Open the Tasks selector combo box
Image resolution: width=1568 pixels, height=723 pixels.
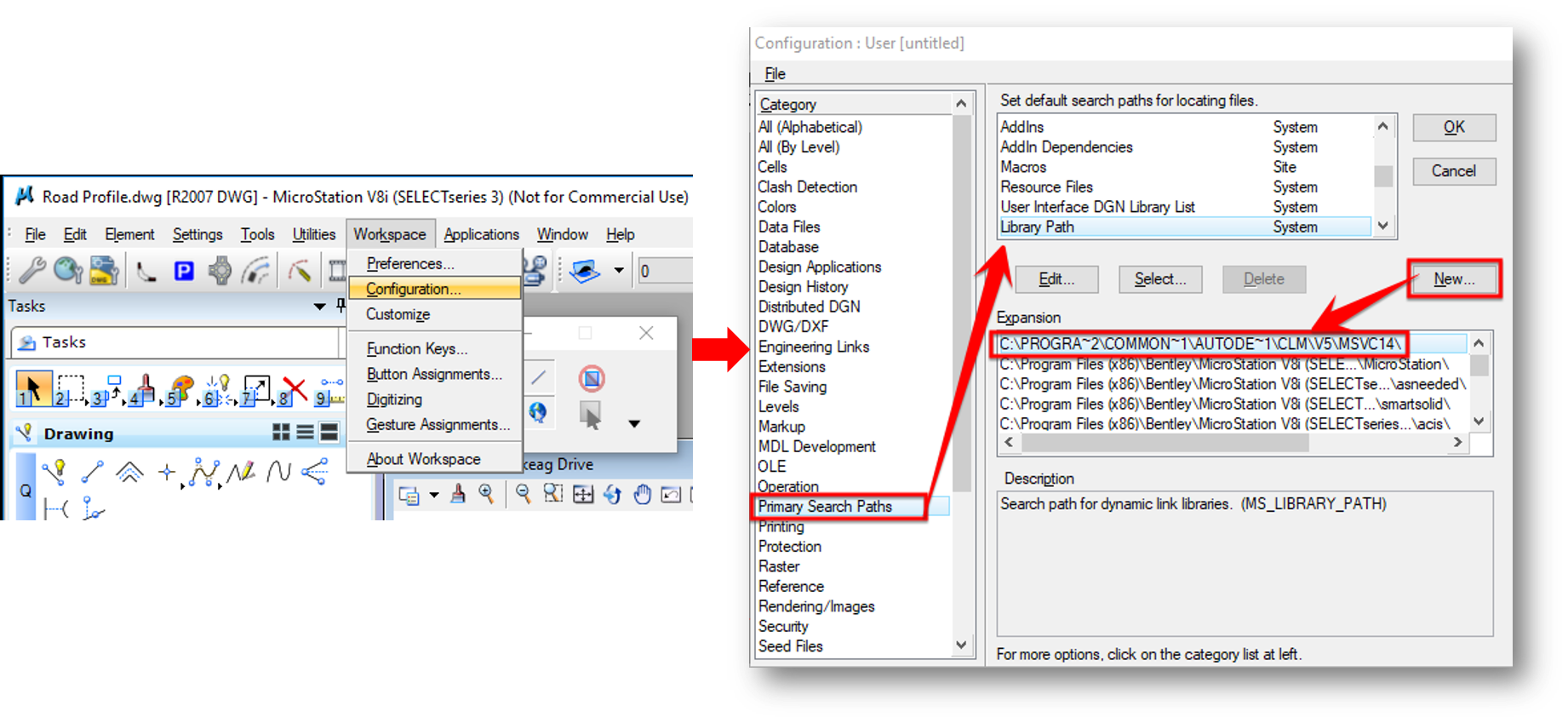[175, 342]
